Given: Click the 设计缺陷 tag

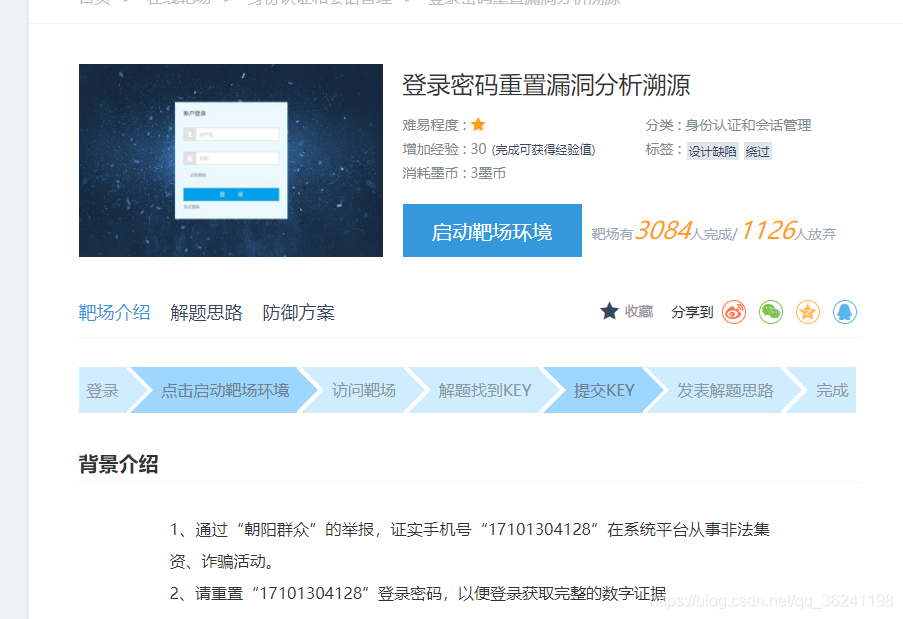Looking at the screenshot, I should tap(712, 151).
